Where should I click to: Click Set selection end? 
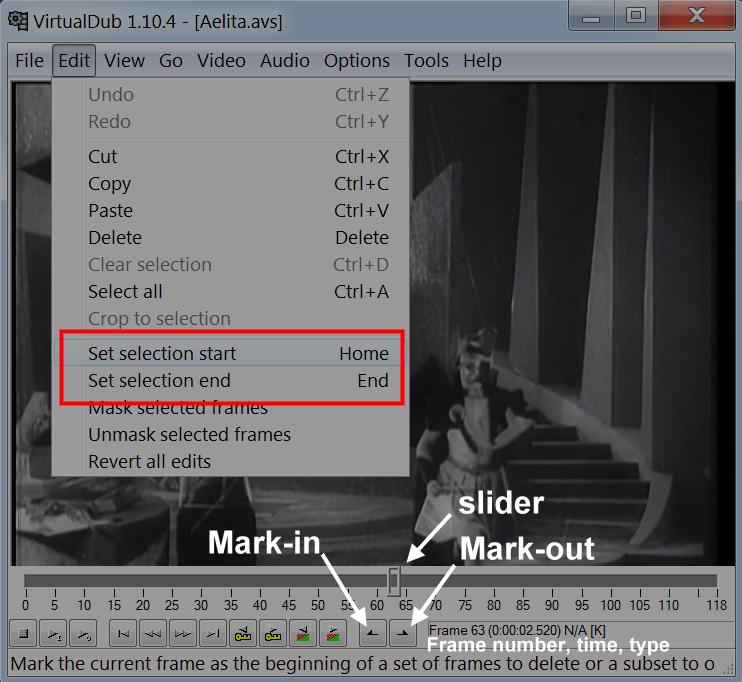coord(231,381)
